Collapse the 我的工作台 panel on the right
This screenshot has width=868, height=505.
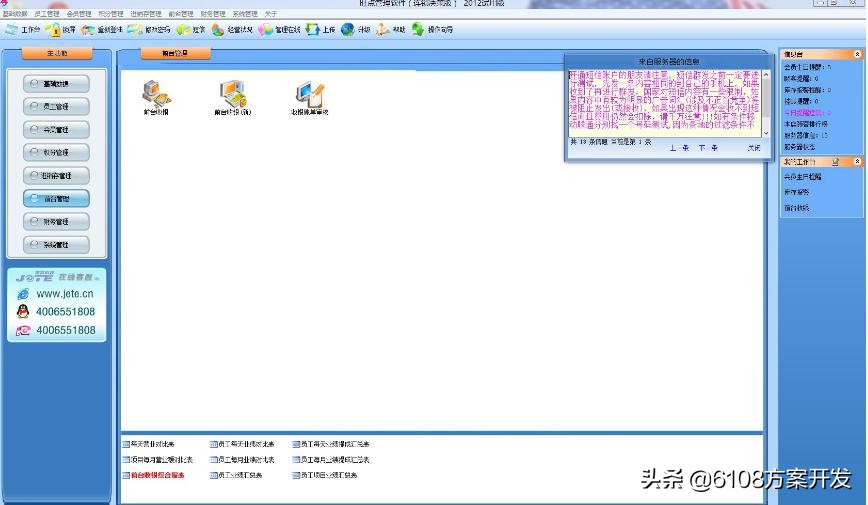point(857,161)
